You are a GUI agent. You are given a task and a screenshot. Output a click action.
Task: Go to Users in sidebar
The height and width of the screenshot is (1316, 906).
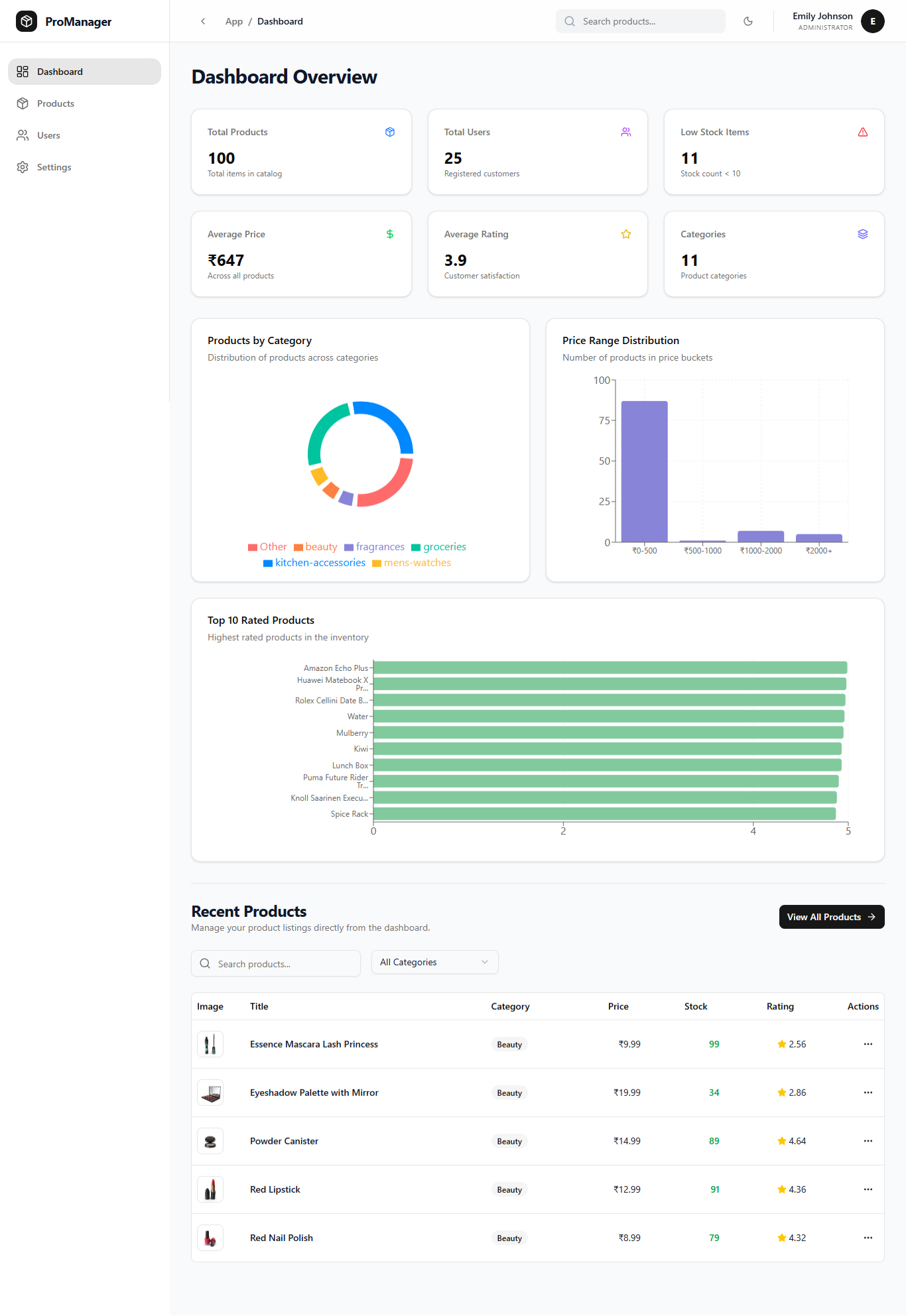[x=48, y=135]
